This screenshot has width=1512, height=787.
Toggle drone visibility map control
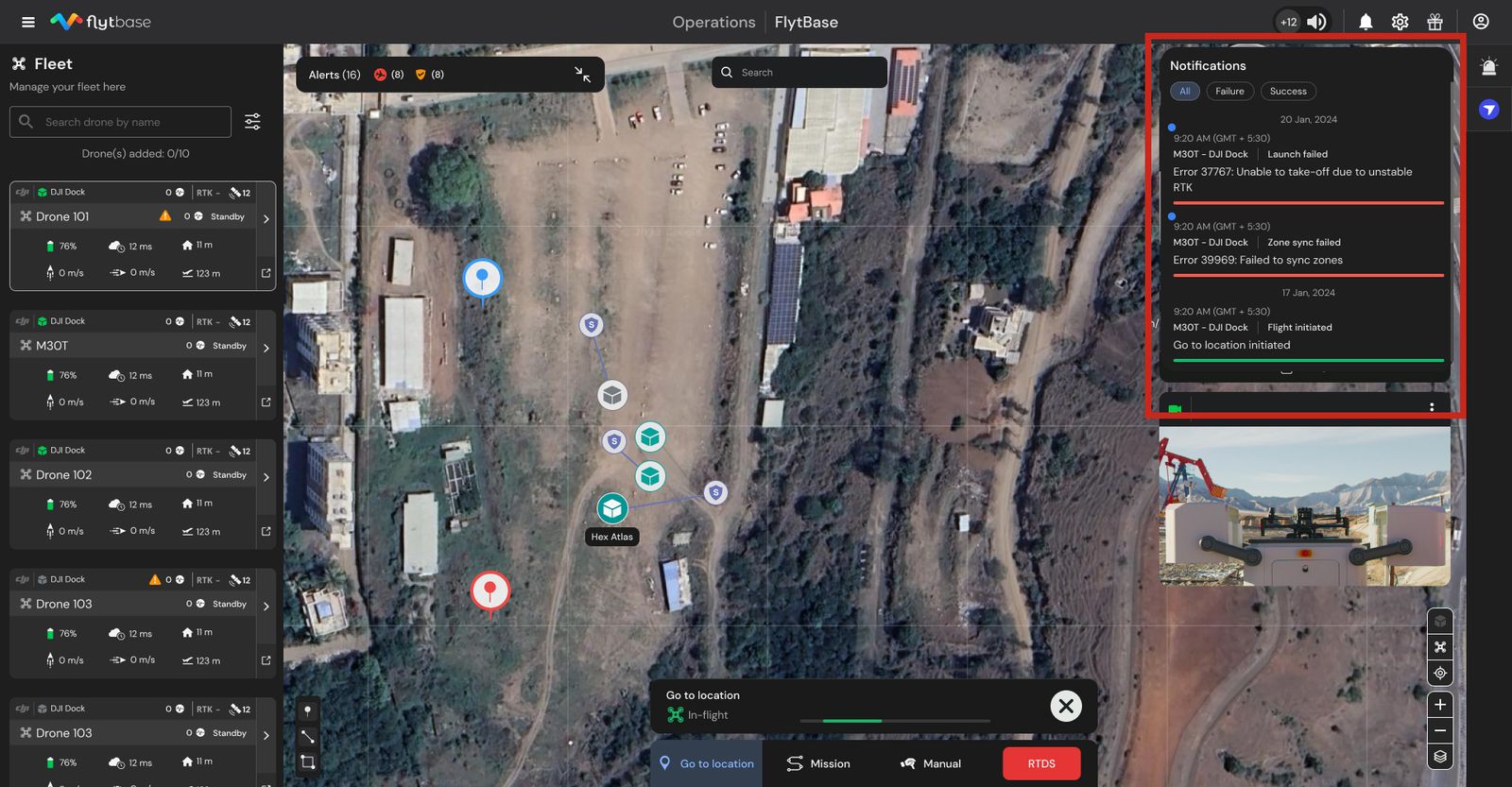coord(1440,647)
